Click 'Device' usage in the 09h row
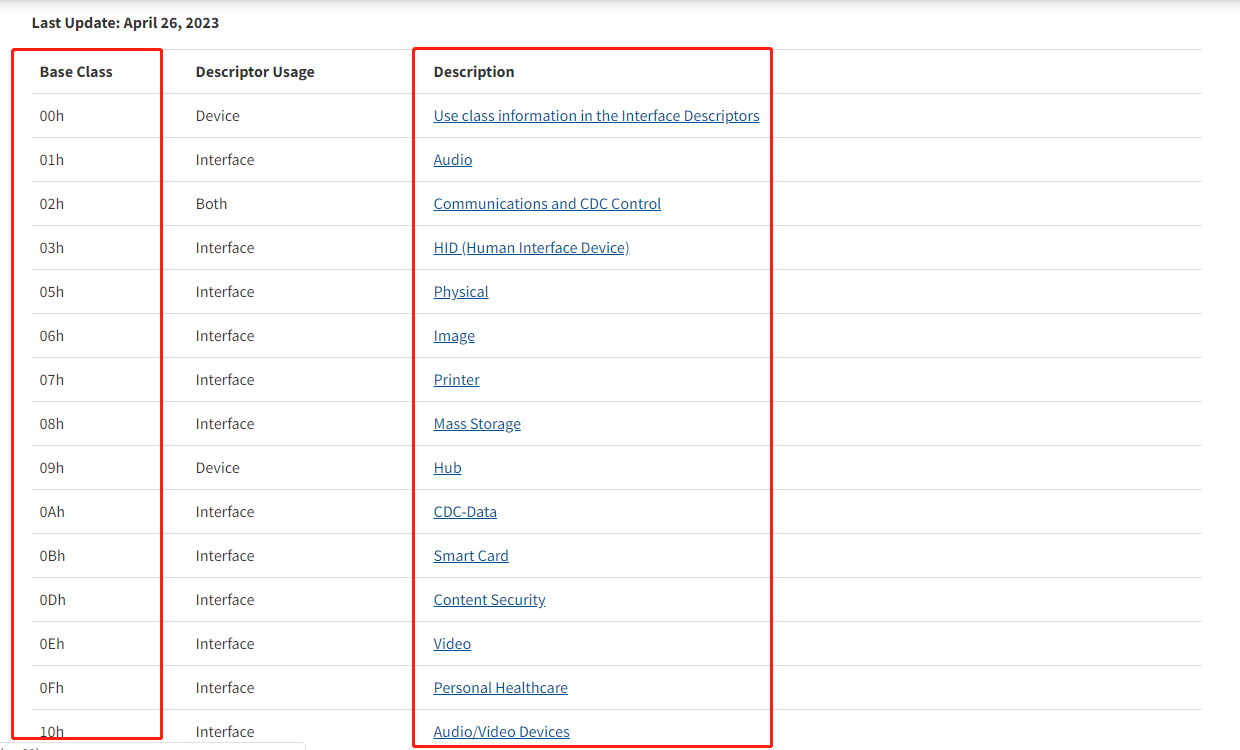This screenshot has height=750, width=1240. pos(218,468)
